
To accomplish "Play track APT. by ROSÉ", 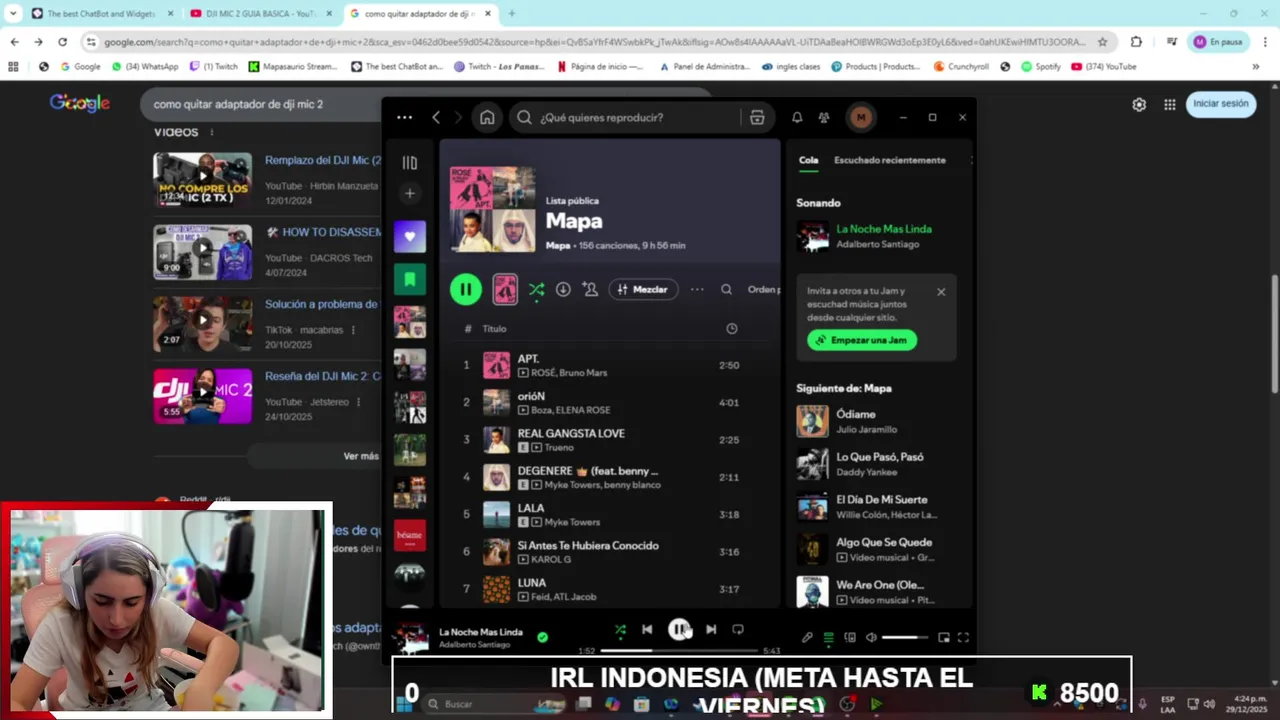I will click(x=610, y=365).
